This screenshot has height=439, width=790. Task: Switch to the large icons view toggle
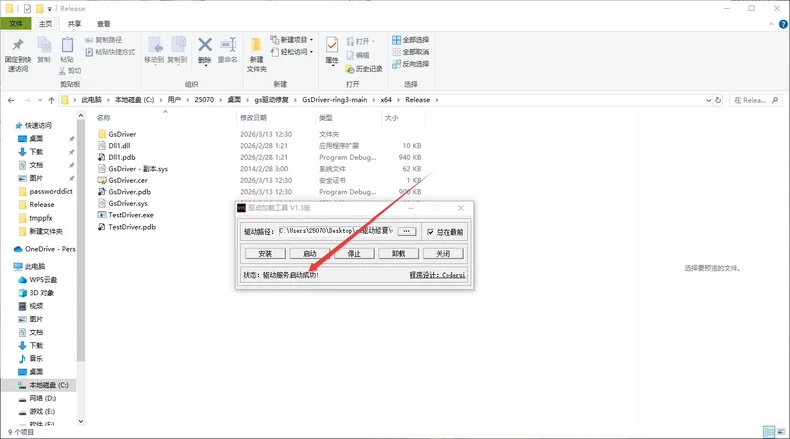[781, 432]
